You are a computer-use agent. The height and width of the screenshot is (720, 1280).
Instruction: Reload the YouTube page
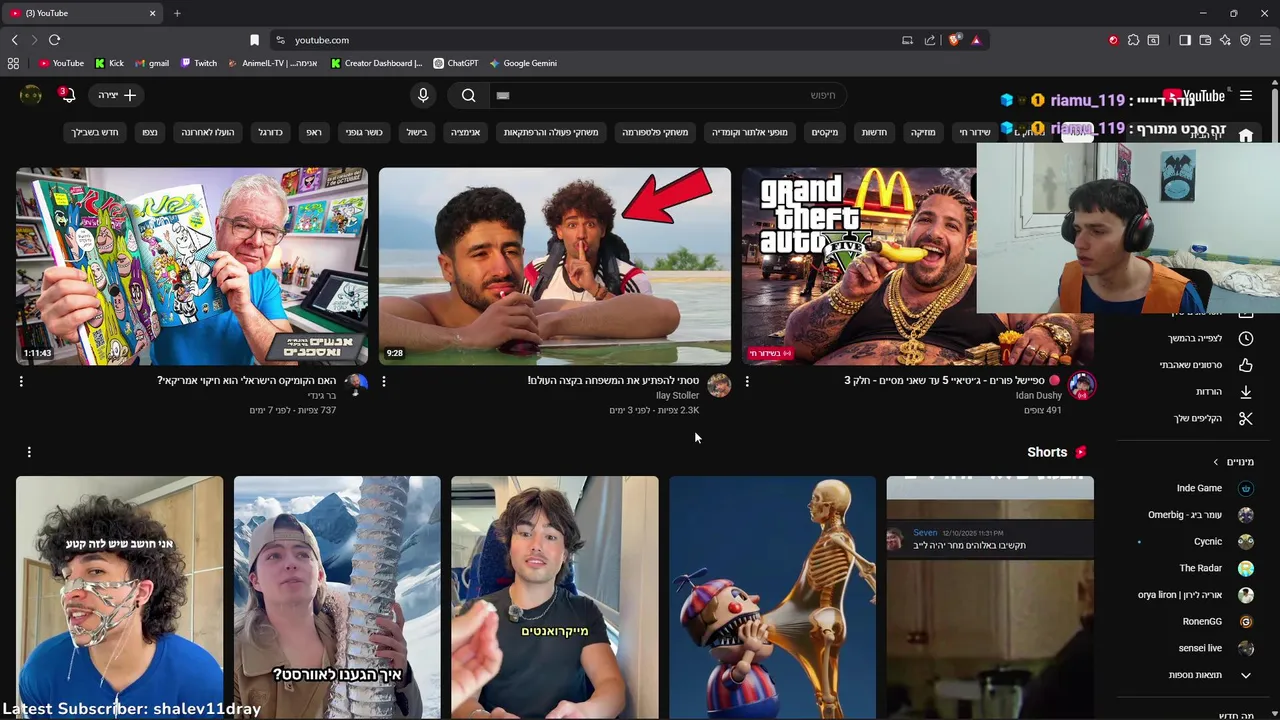tap(54, 40)
